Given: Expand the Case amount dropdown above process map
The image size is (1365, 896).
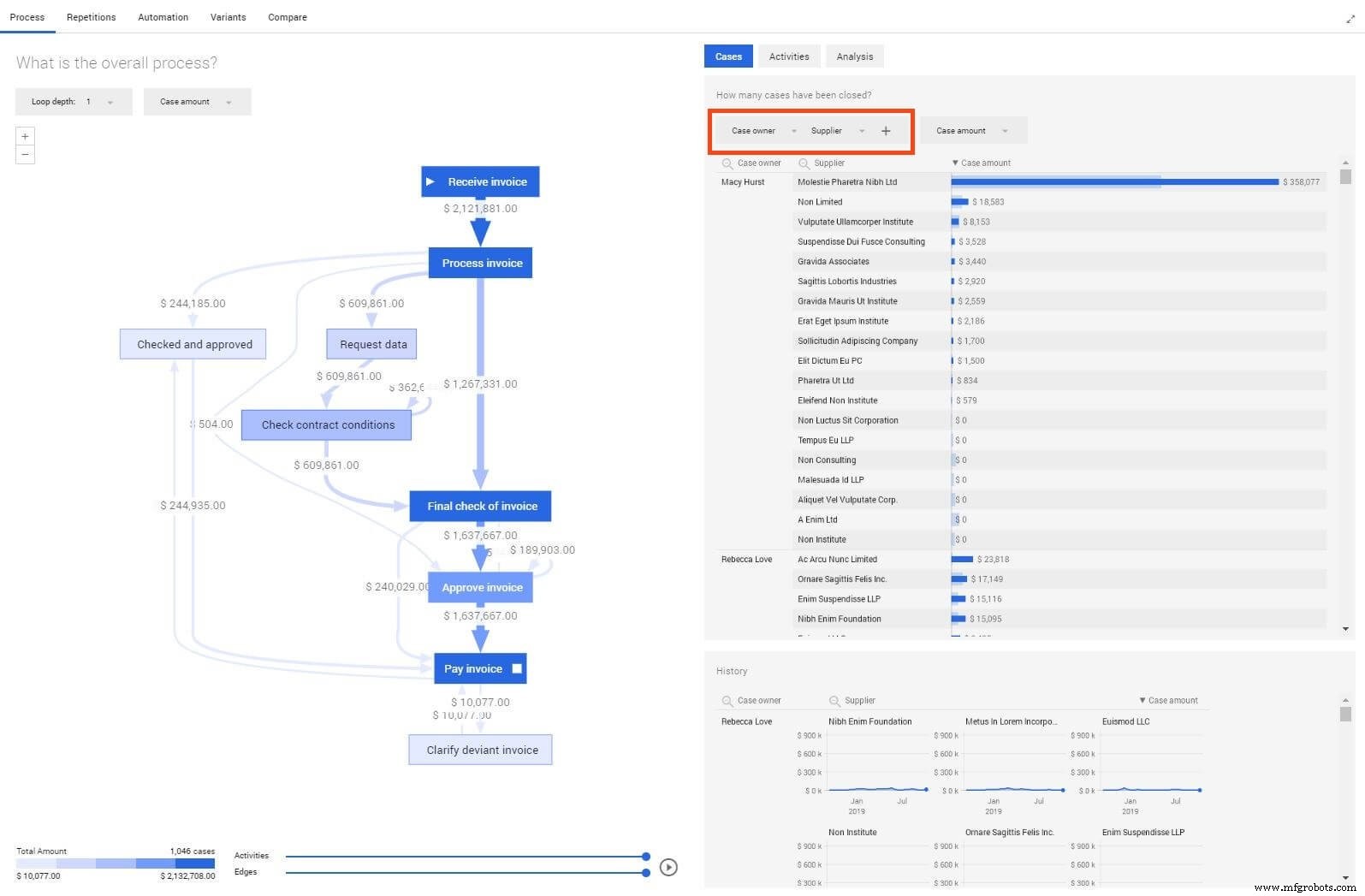Looking at the screenshot, I should (x=197, y=102).
